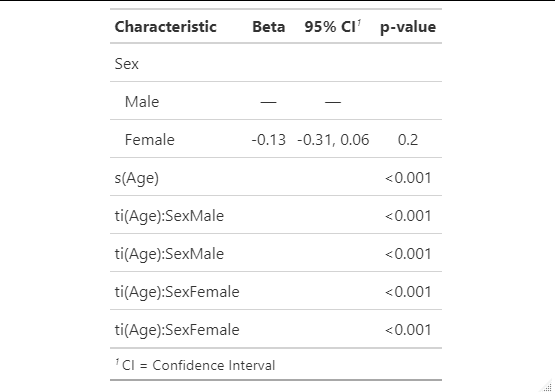Click the confidence interval -0.31, 0.06
Image resolution: width=555 pixels, height=392 pixels.
[333, 140]
